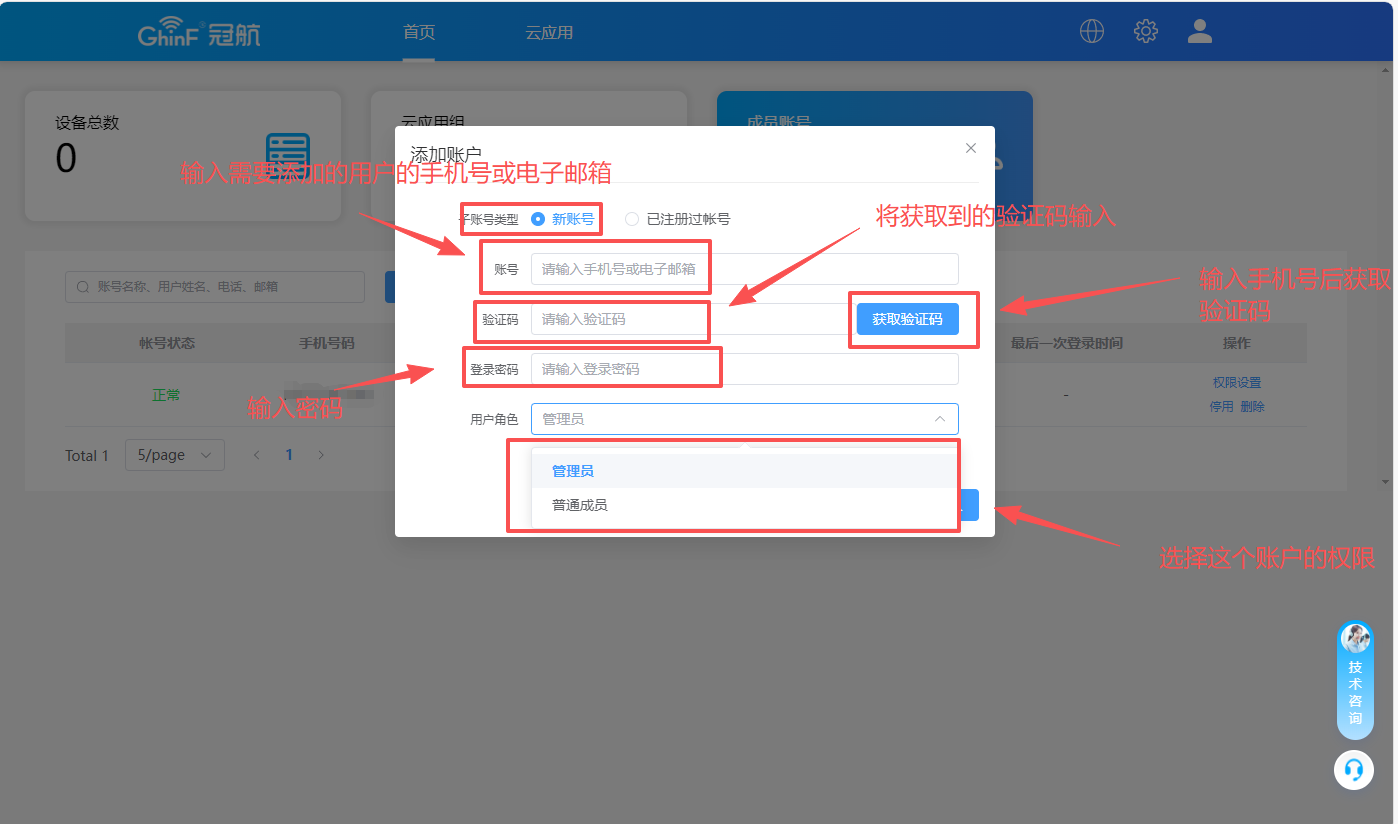Viewport: 1398px width, 824px height.
Task: Click the globe language icon
Action: [x=1092, y=31]
